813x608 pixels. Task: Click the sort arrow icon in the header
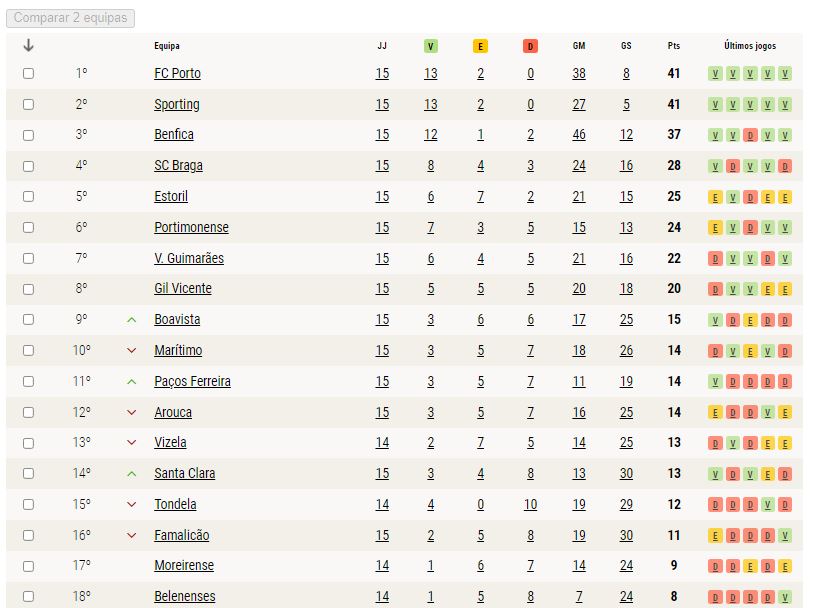point(29,45)
